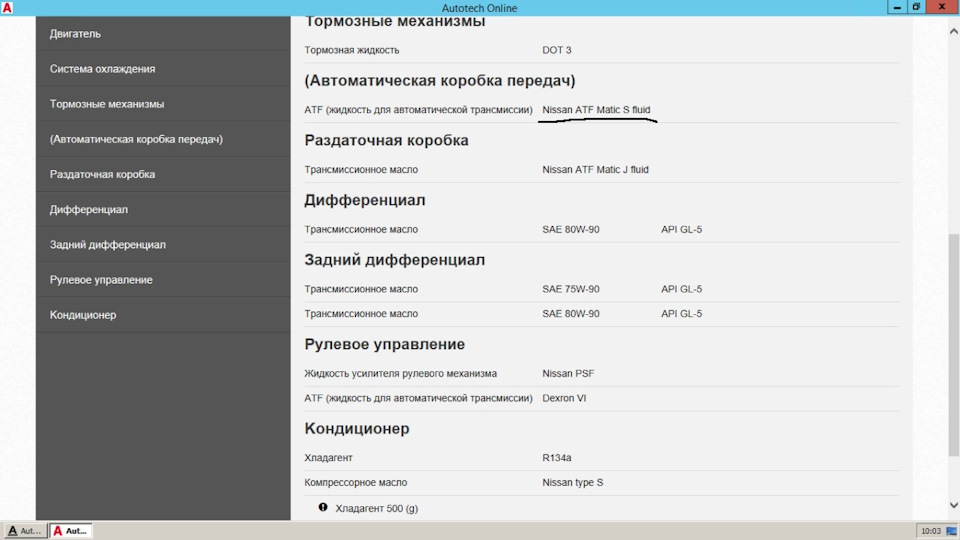Open Задний дифференциал in the left menu

click(x=108, y=245)
